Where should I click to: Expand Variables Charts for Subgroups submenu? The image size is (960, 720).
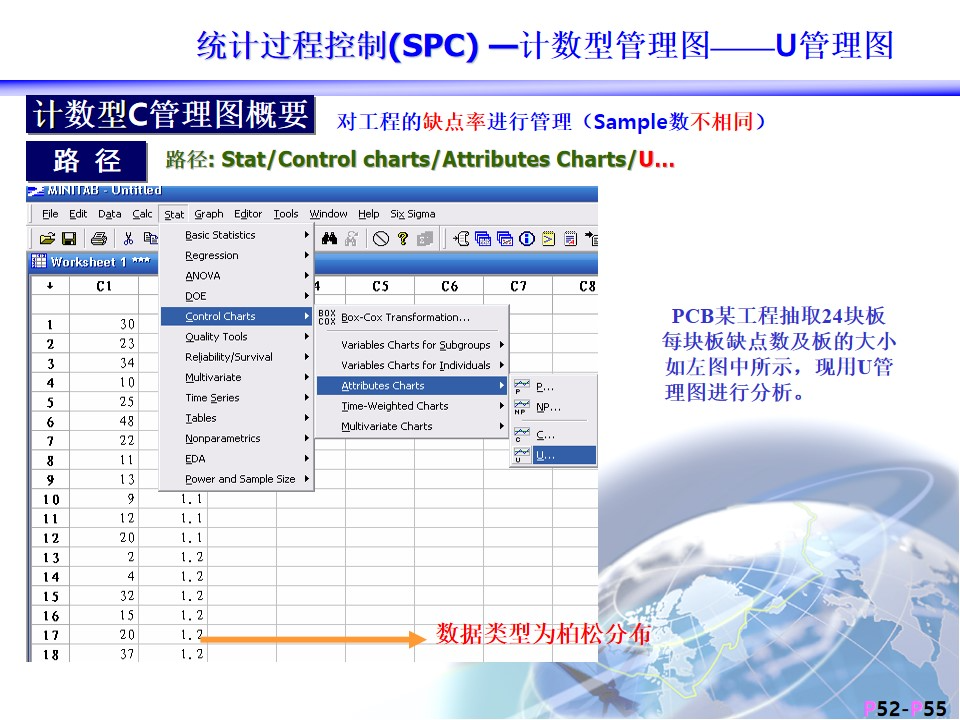[415, 345]
